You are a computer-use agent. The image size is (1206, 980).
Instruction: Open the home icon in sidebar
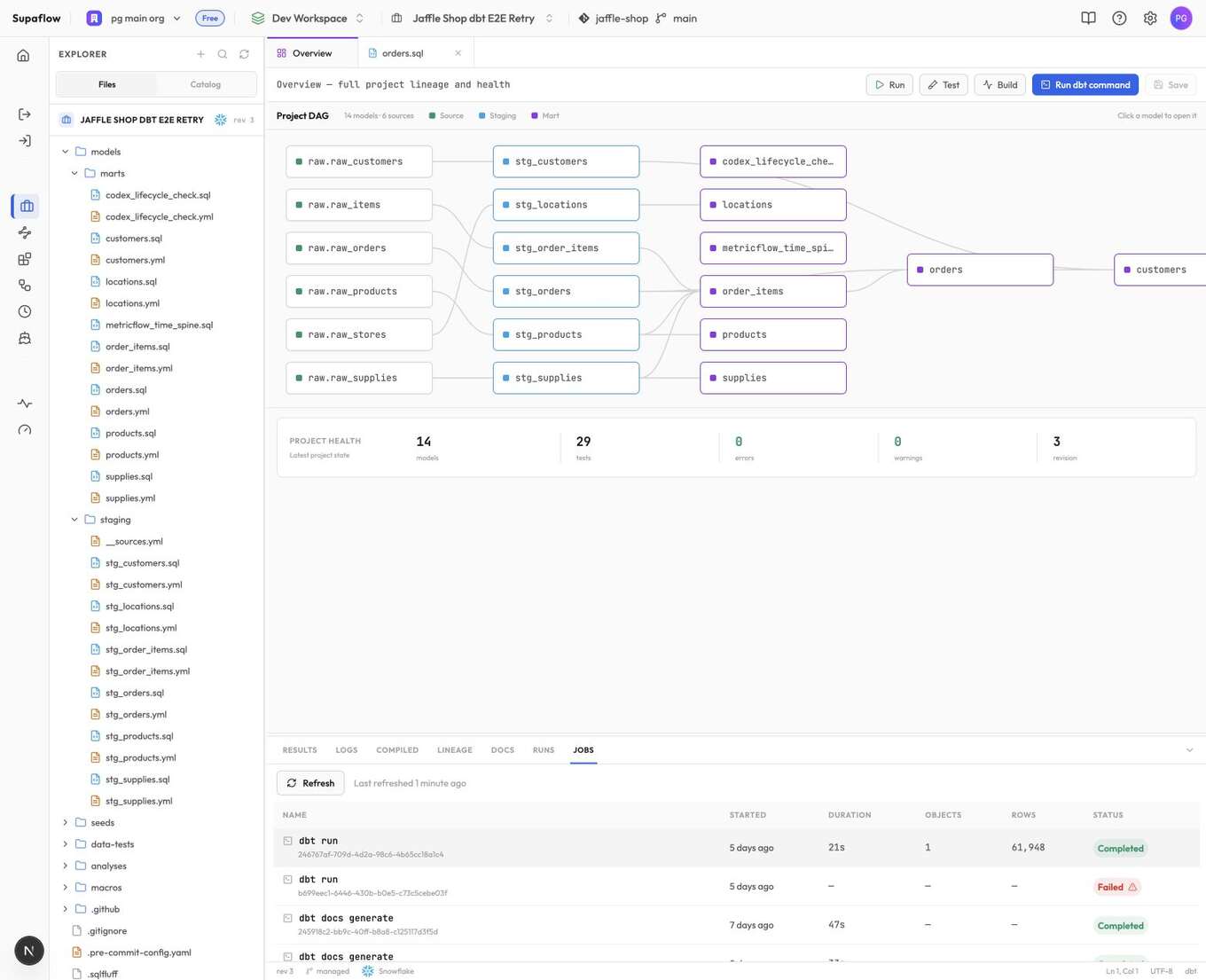click(x=24, y=55)
